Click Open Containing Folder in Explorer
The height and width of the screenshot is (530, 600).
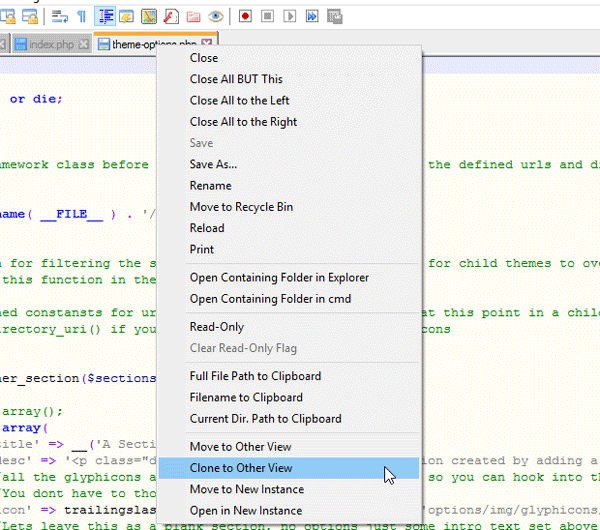tap(279, 277)
